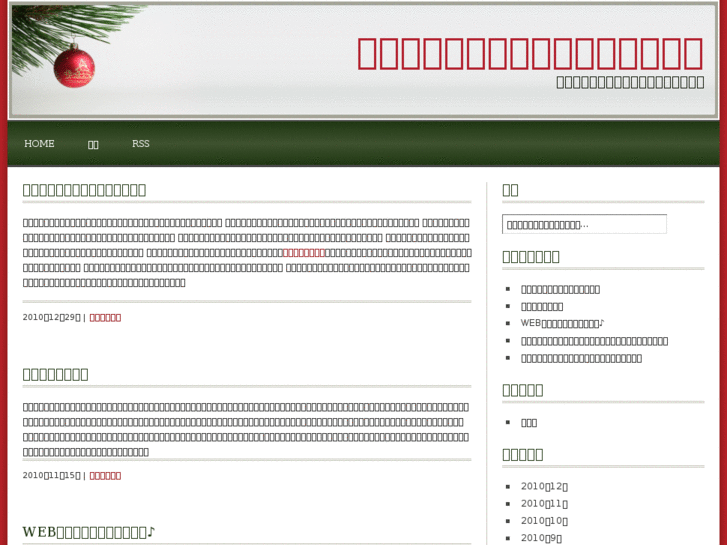This screenshot has height=545, width=727.
Task: Open the single category list entry
Action: 529,423
